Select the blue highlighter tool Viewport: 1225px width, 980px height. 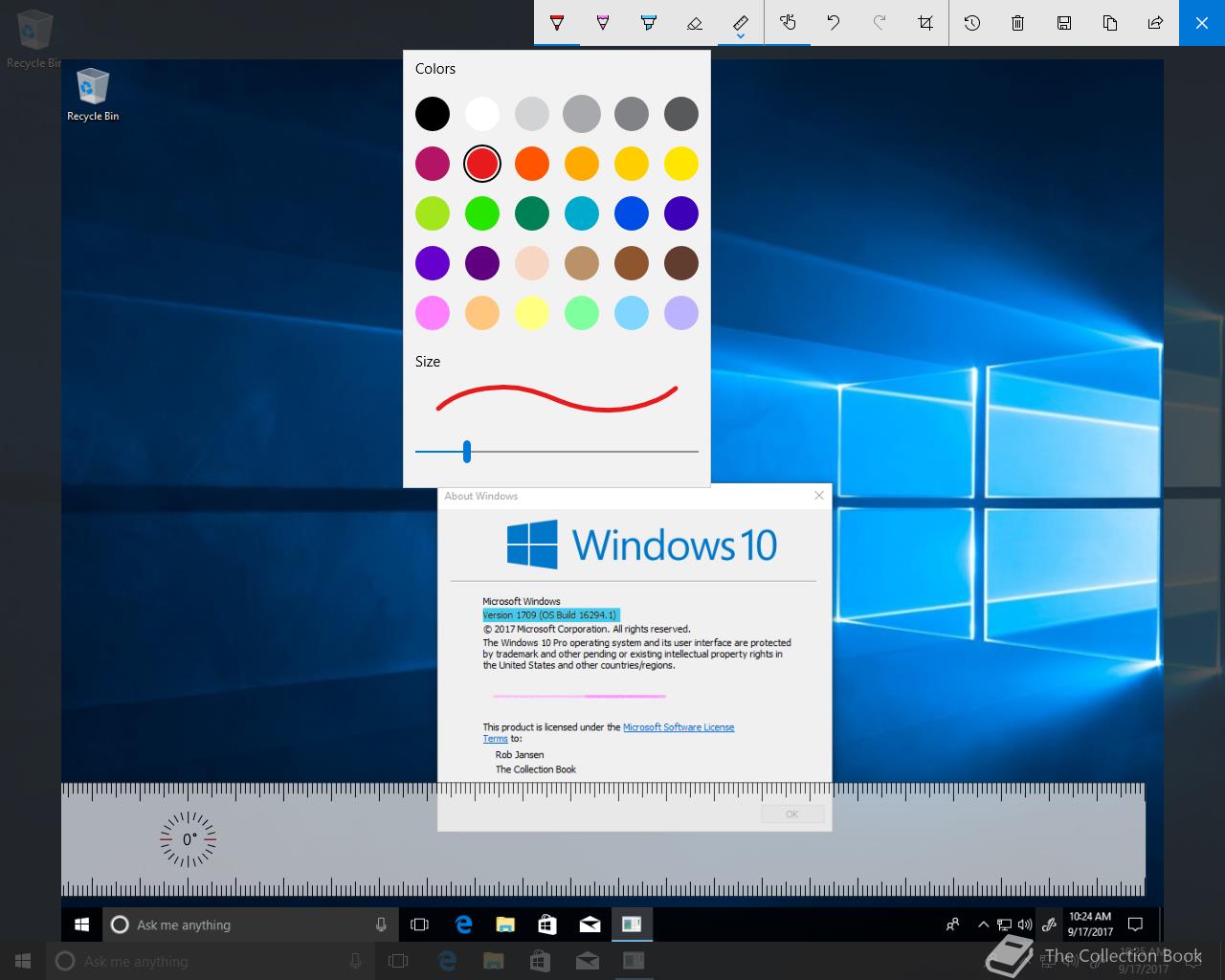pos(649,22)
